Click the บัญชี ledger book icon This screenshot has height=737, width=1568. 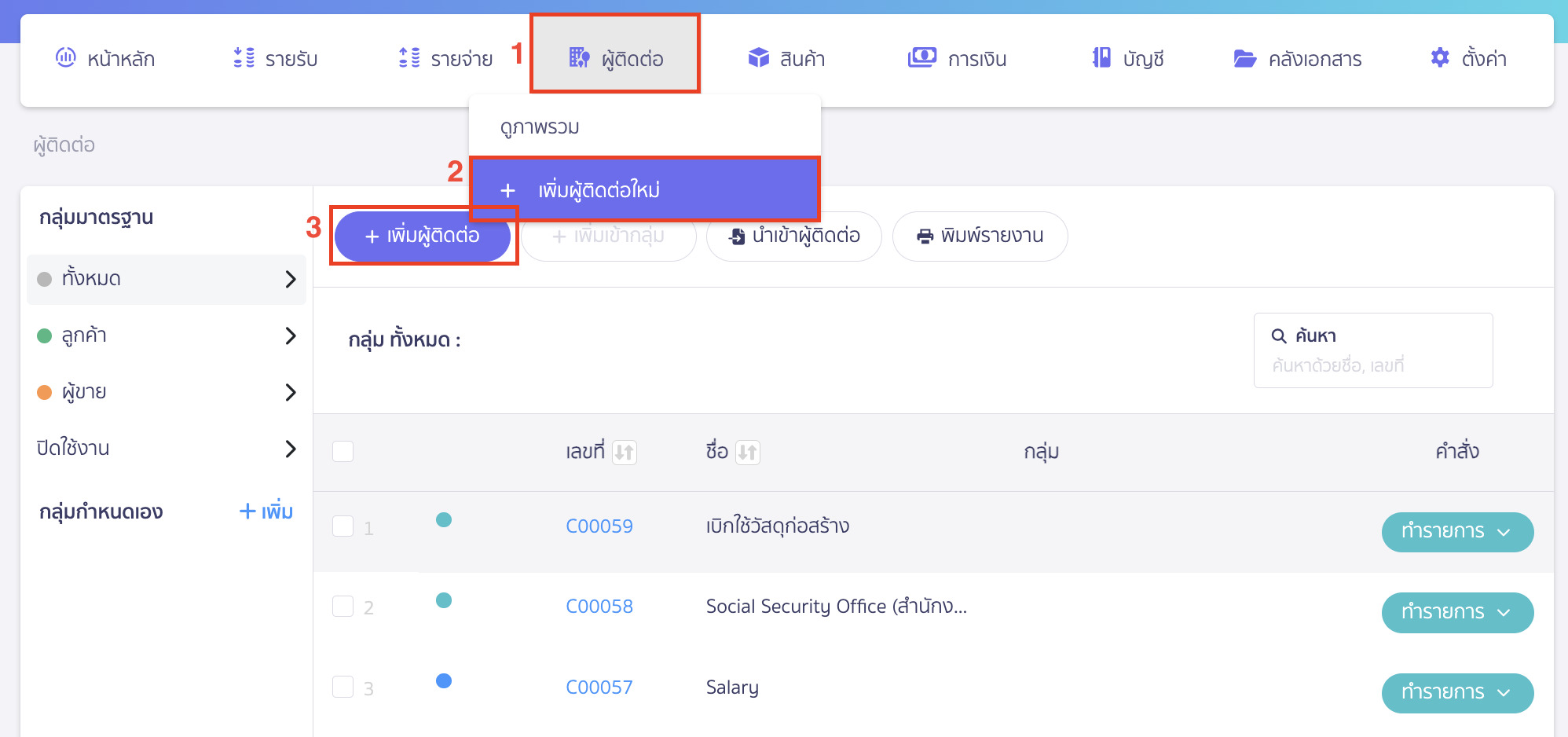pyautogui.click(x=1101, y=57)
